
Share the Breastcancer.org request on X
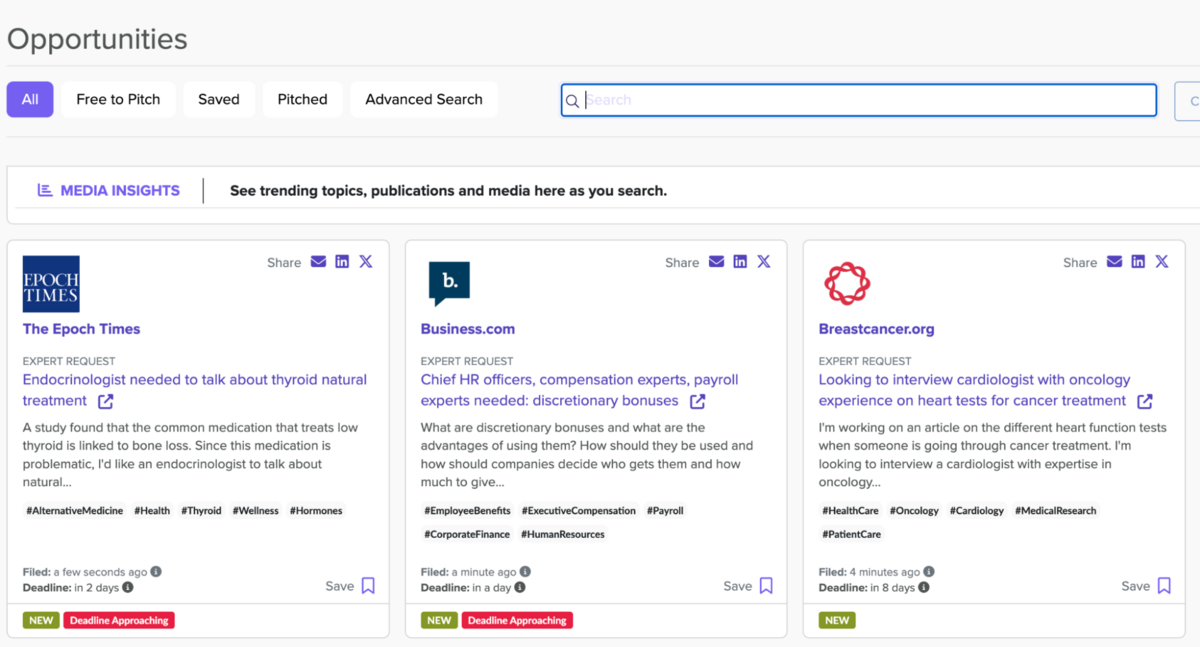tap(1162, 261)
